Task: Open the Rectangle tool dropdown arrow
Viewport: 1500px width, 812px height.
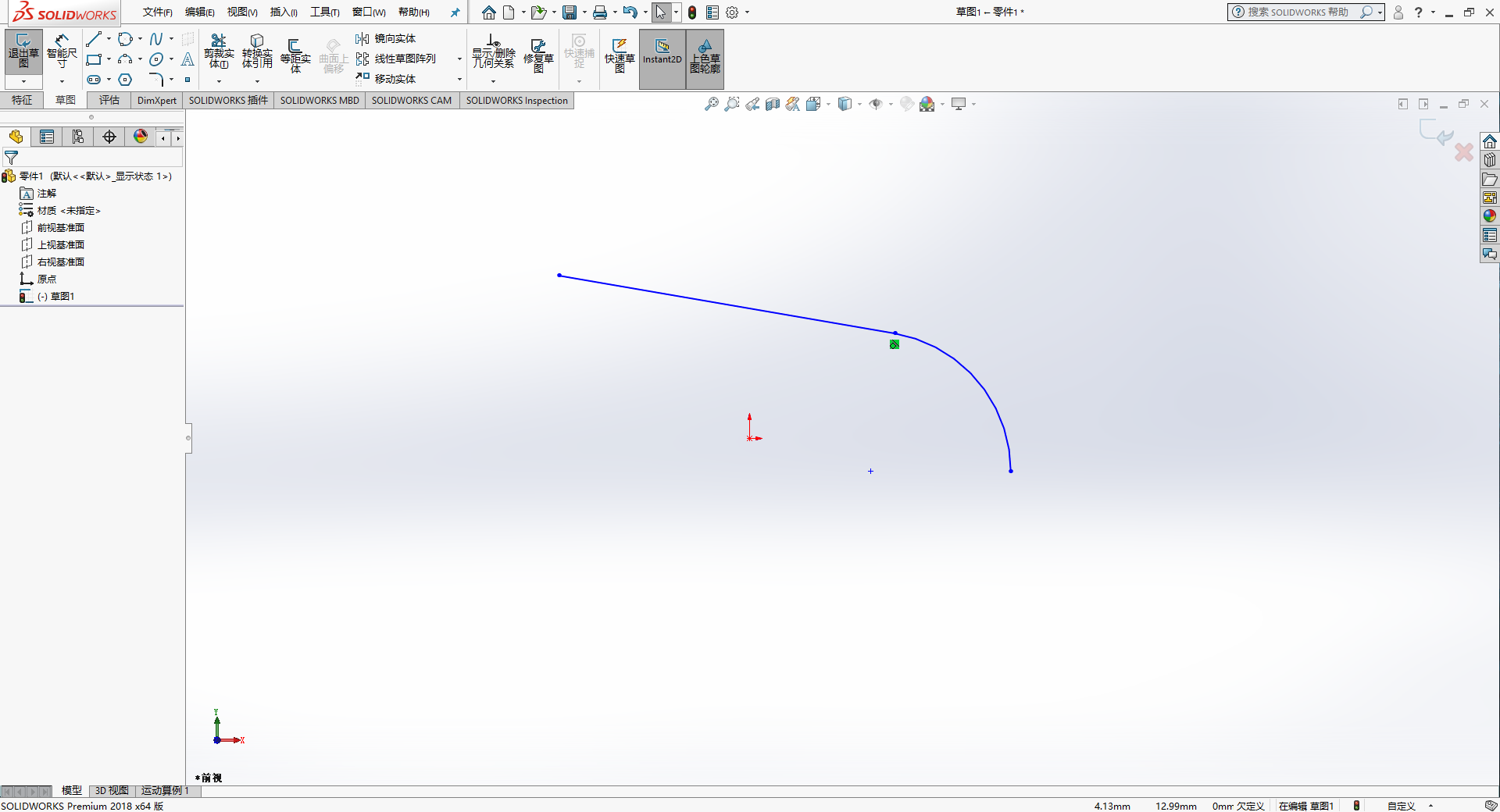Action: 109,59
